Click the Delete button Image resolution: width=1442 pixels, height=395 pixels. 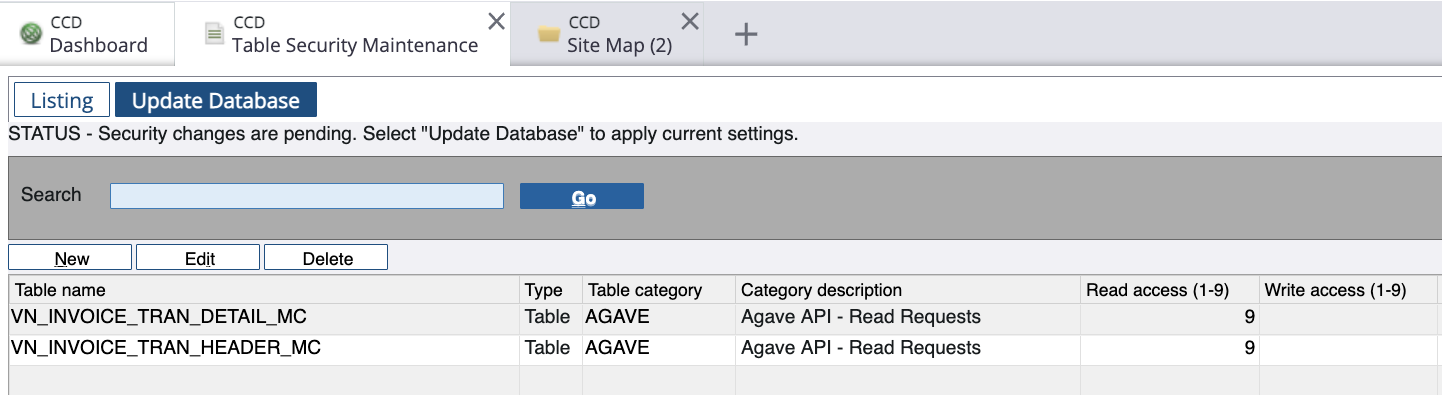326,258
